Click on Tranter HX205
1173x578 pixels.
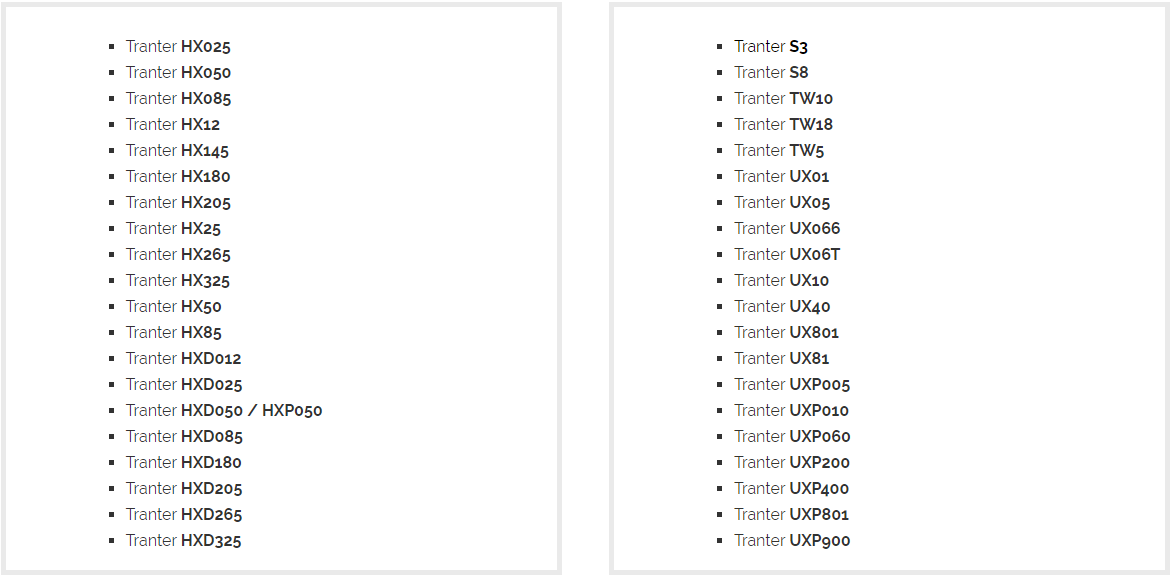[178, 203]
